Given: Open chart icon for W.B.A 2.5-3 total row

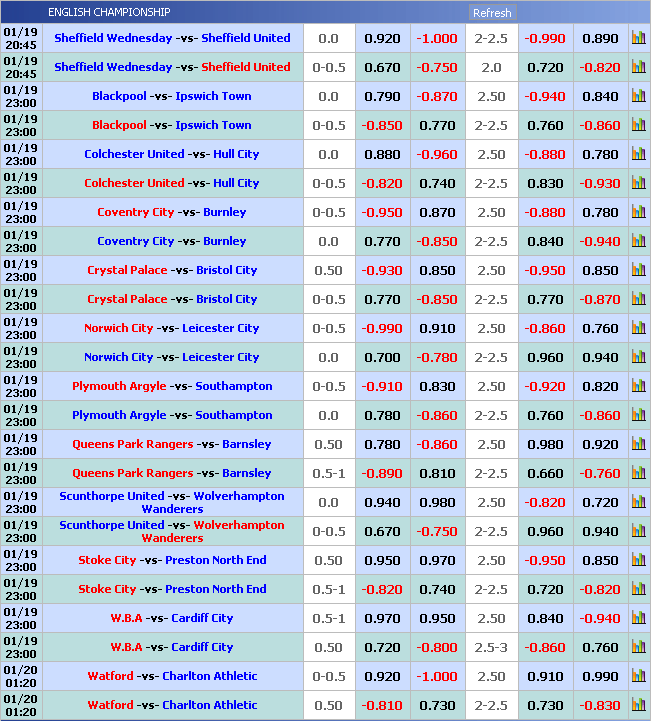Looking at the screenshot, I should (x=638, y=648).
